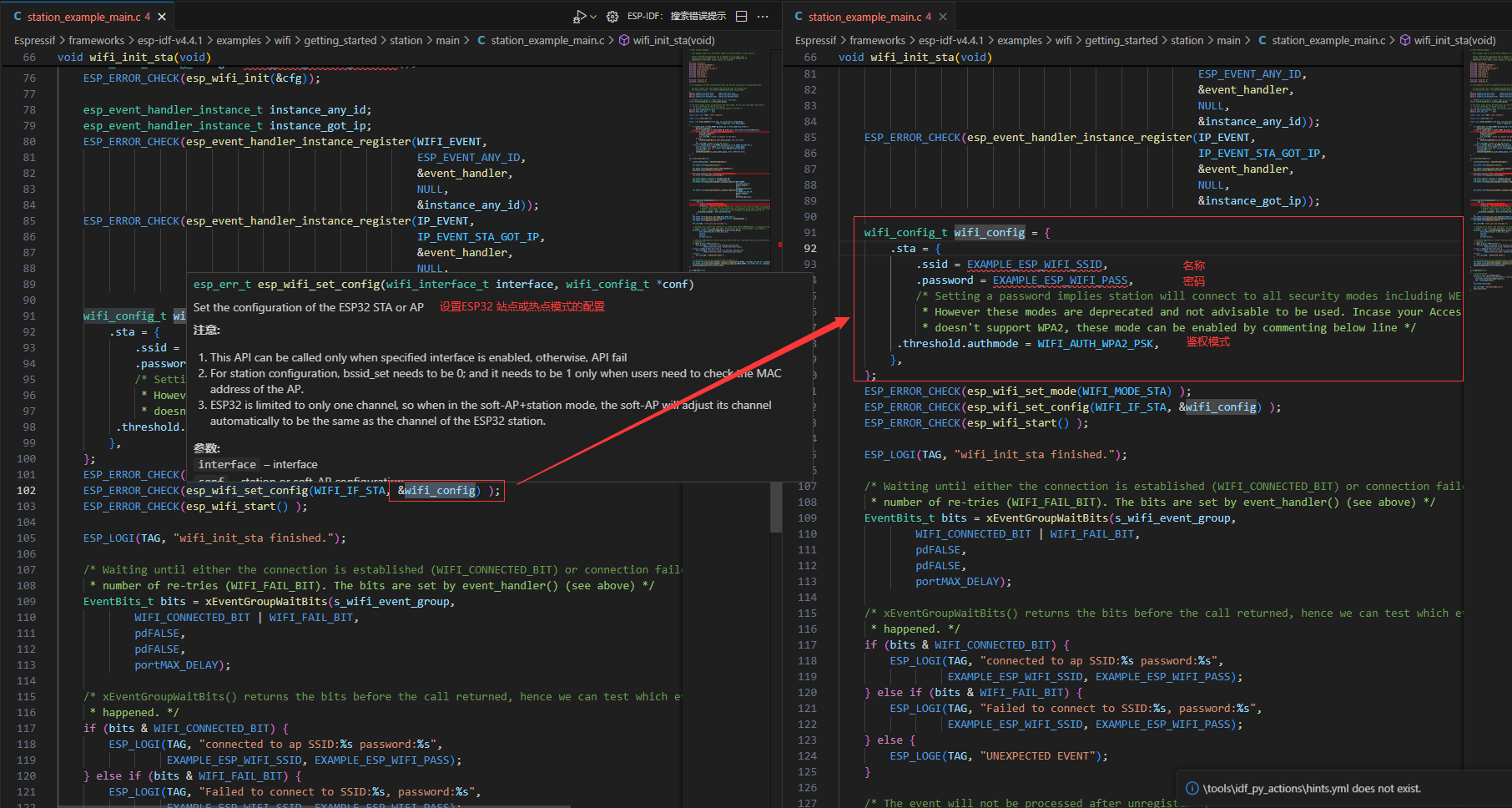Open the main breadcrumb in the left editor
Image resolution: width=1512 pixels, height=808 pixels.
(x=448, y=40)
